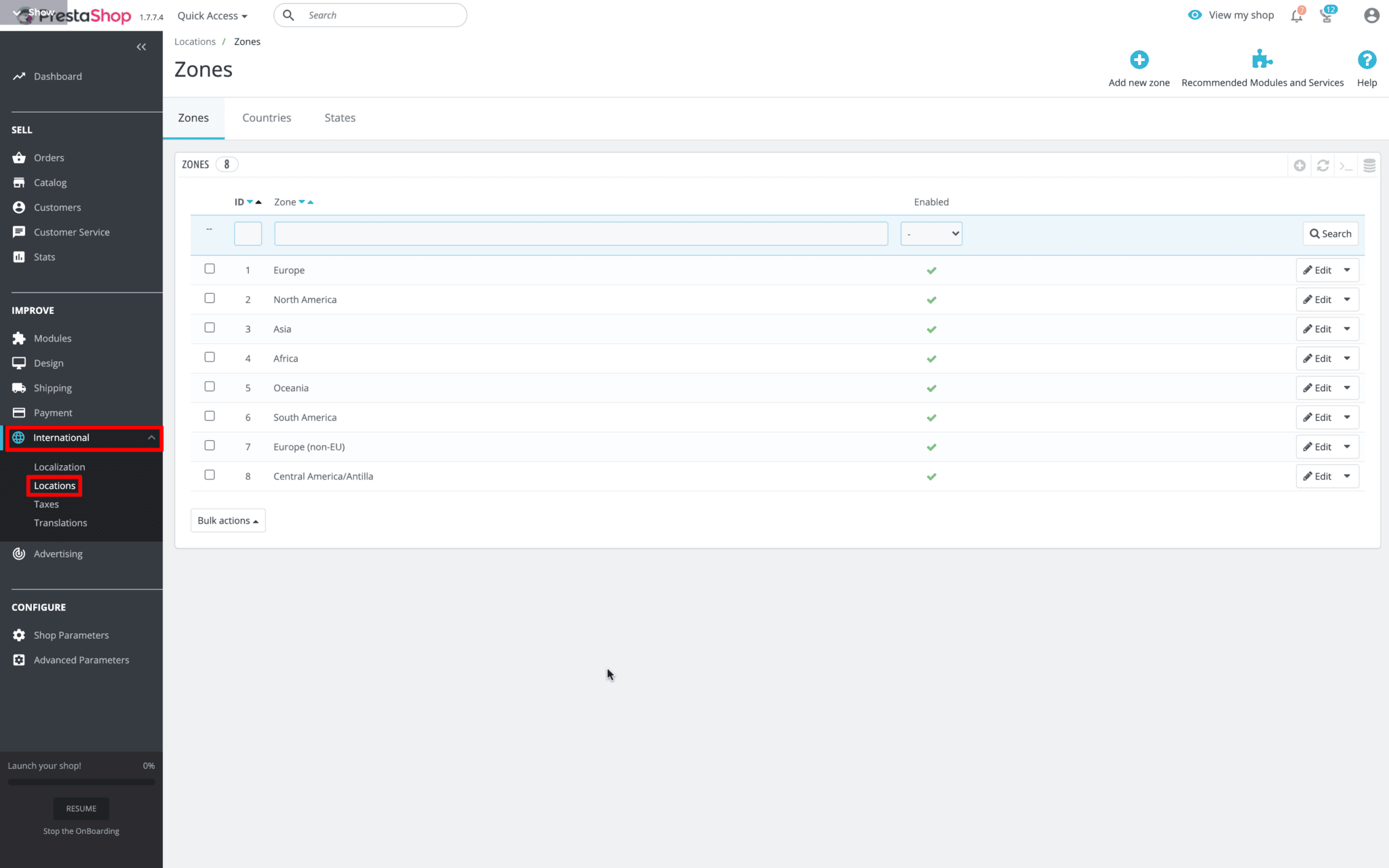Image resolution: width=1389 pixels, height=868 pixels.
Task: Edit the South America zone
Action: pos(1317,418)
